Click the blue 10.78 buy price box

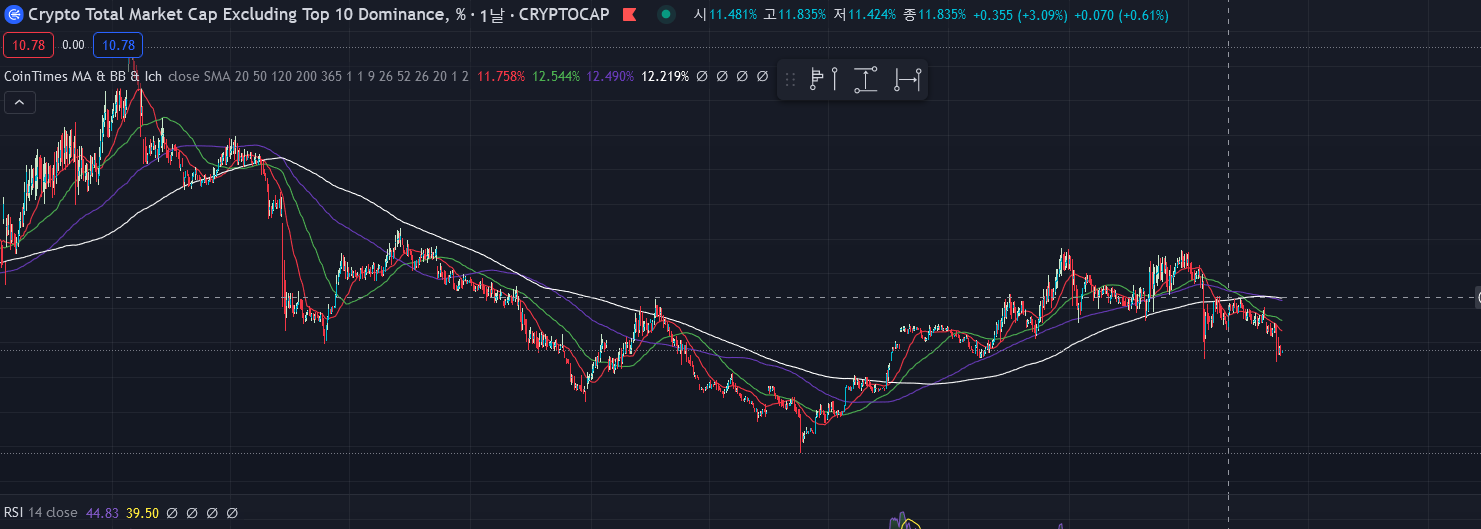click(x=118, y=45)
